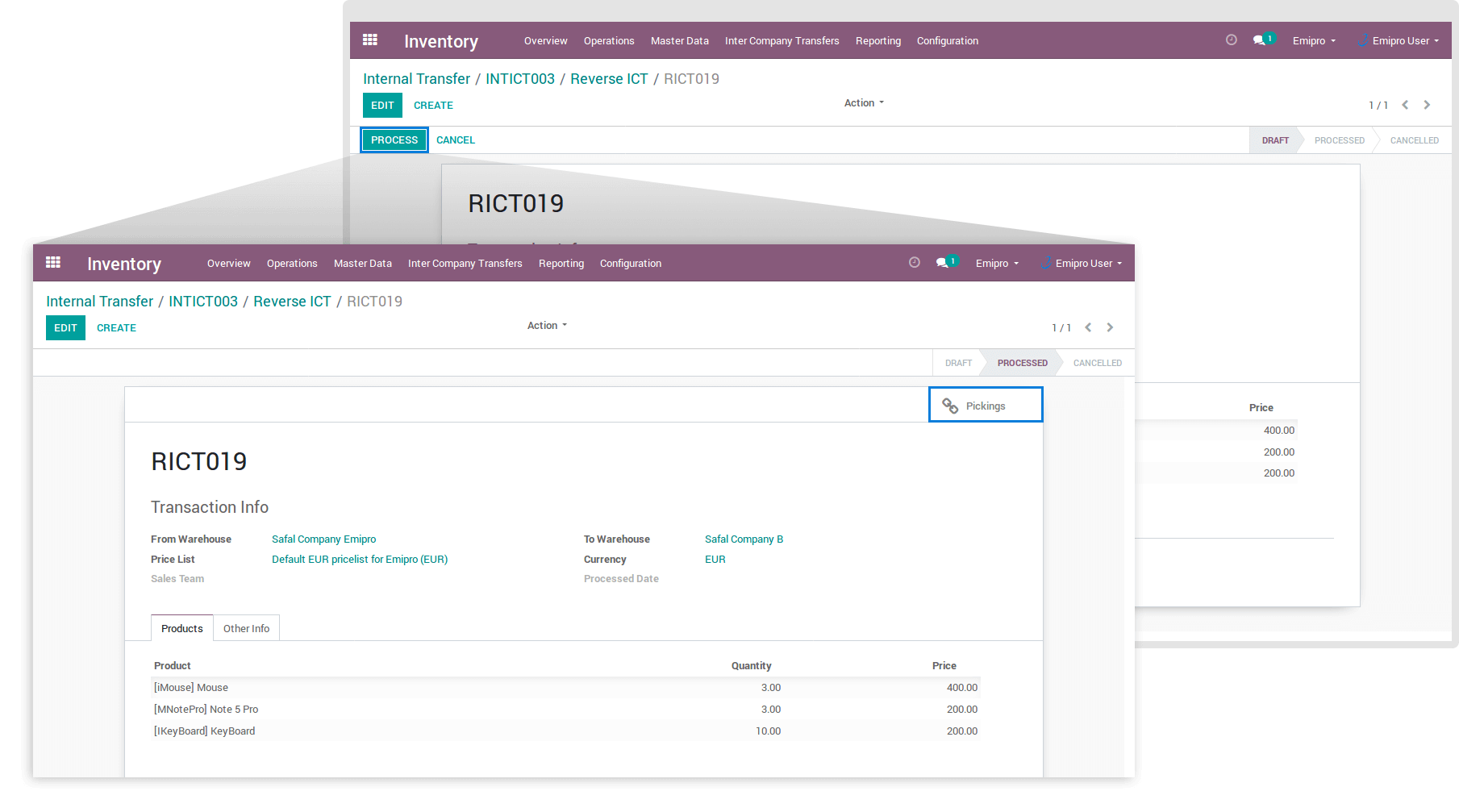This screenshot has height=812, width=1459.
Task: Select PROCESSED status in front window
Action: pos(1022,363)
